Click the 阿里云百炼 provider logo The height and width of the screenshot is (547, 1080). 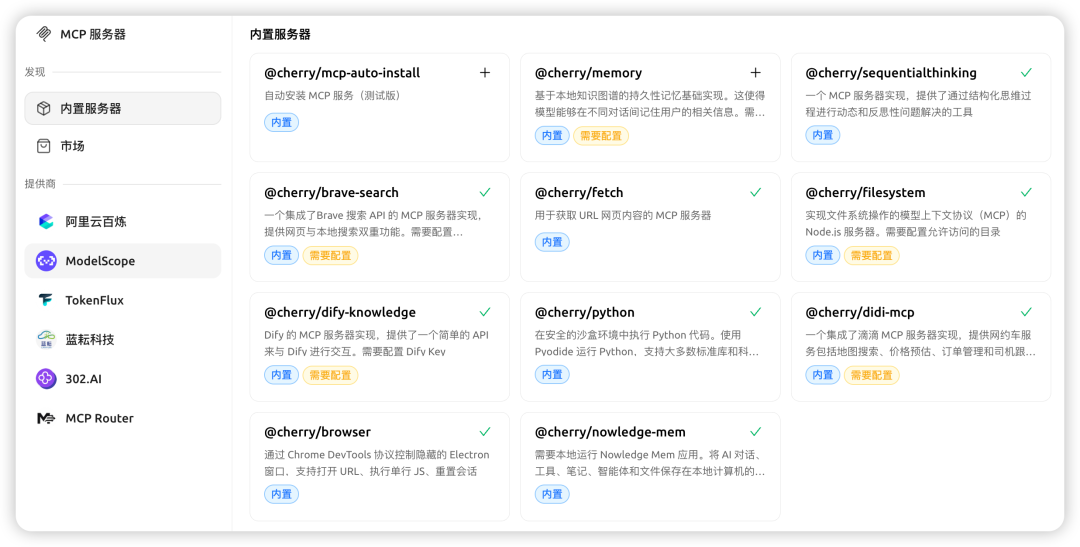click(46, 221)
